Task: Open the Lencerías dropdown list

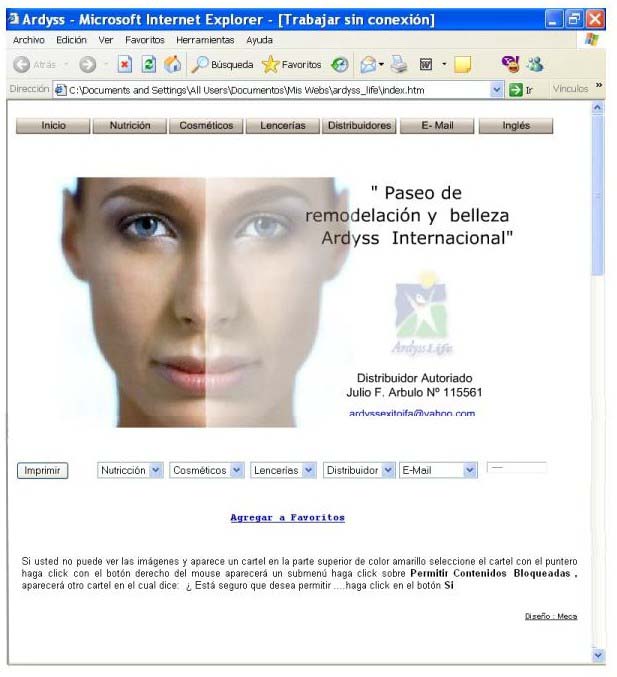Action: point(283,470)
